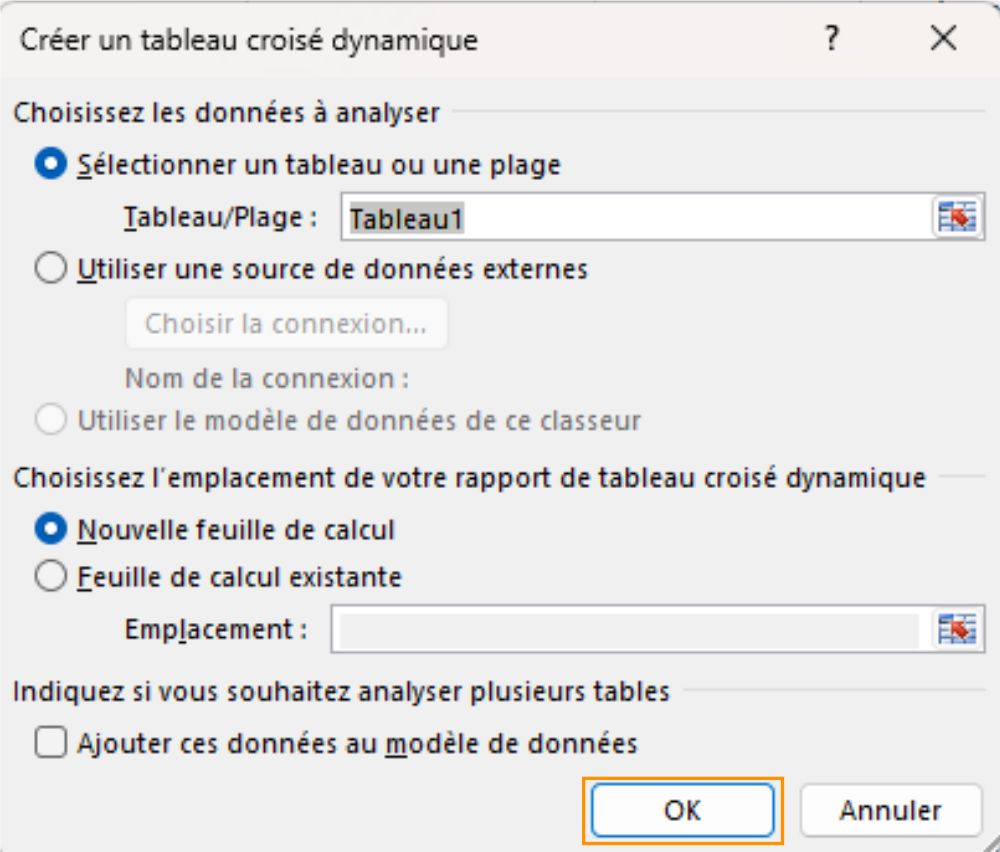This screenshot has width=1000, height=852.
Task: Select the "Tableau1" text in the range field
Action: click(x=398, y=216)
